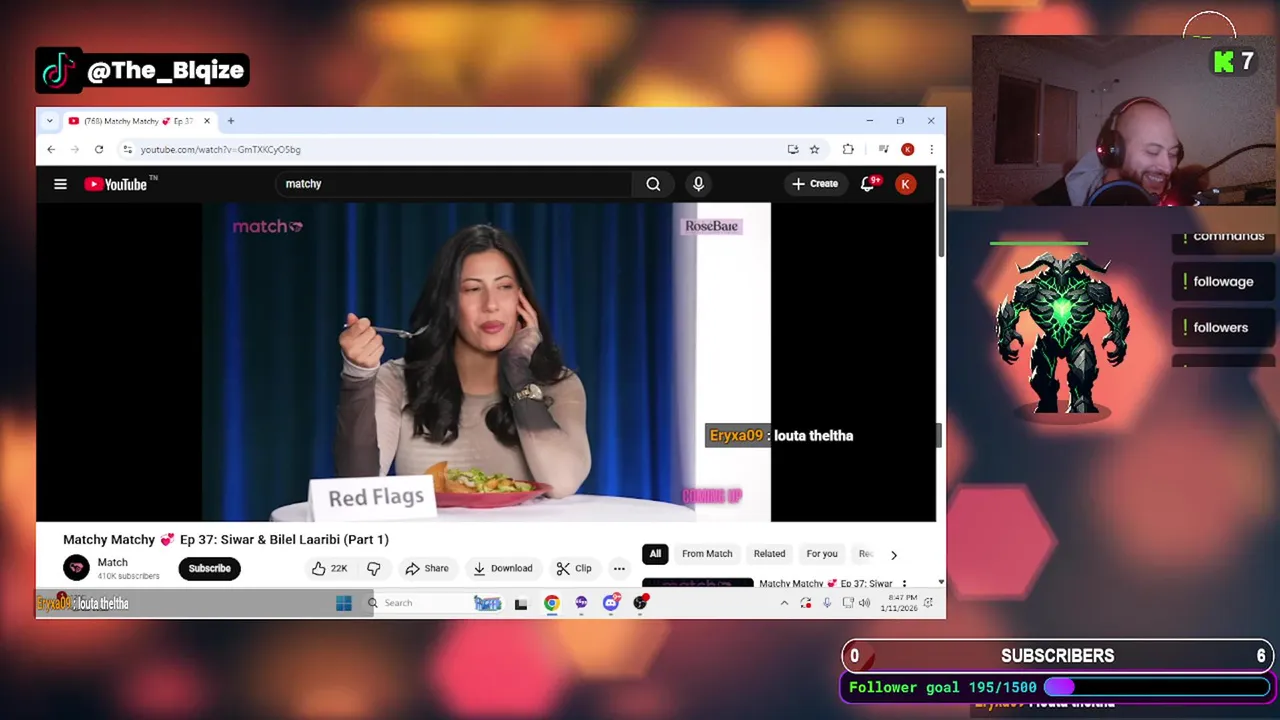This screenshot has height=720, width=1280.
Task: Close the Matchy Matchy browser tab
Action: [x=207, y=121]
